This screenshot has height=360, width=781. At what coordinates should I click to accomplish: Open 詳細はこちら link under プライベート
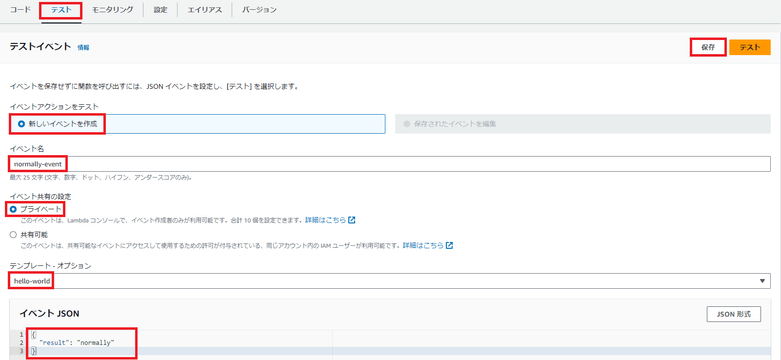click(325, 220)
